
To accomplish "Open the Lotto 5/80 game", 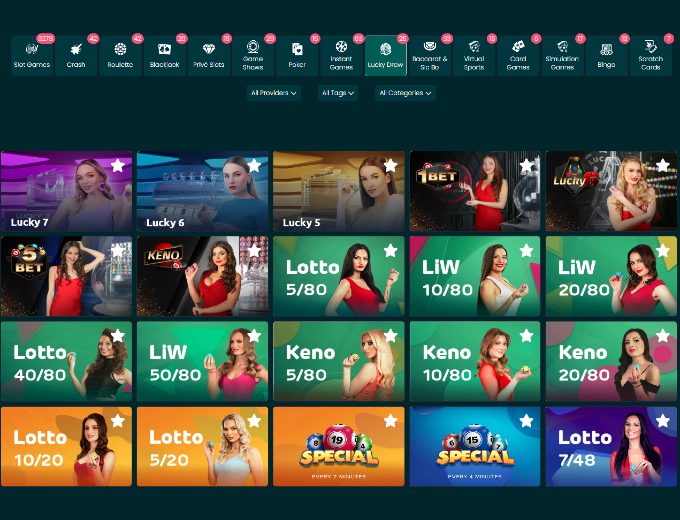I will (x=339, y=276).
